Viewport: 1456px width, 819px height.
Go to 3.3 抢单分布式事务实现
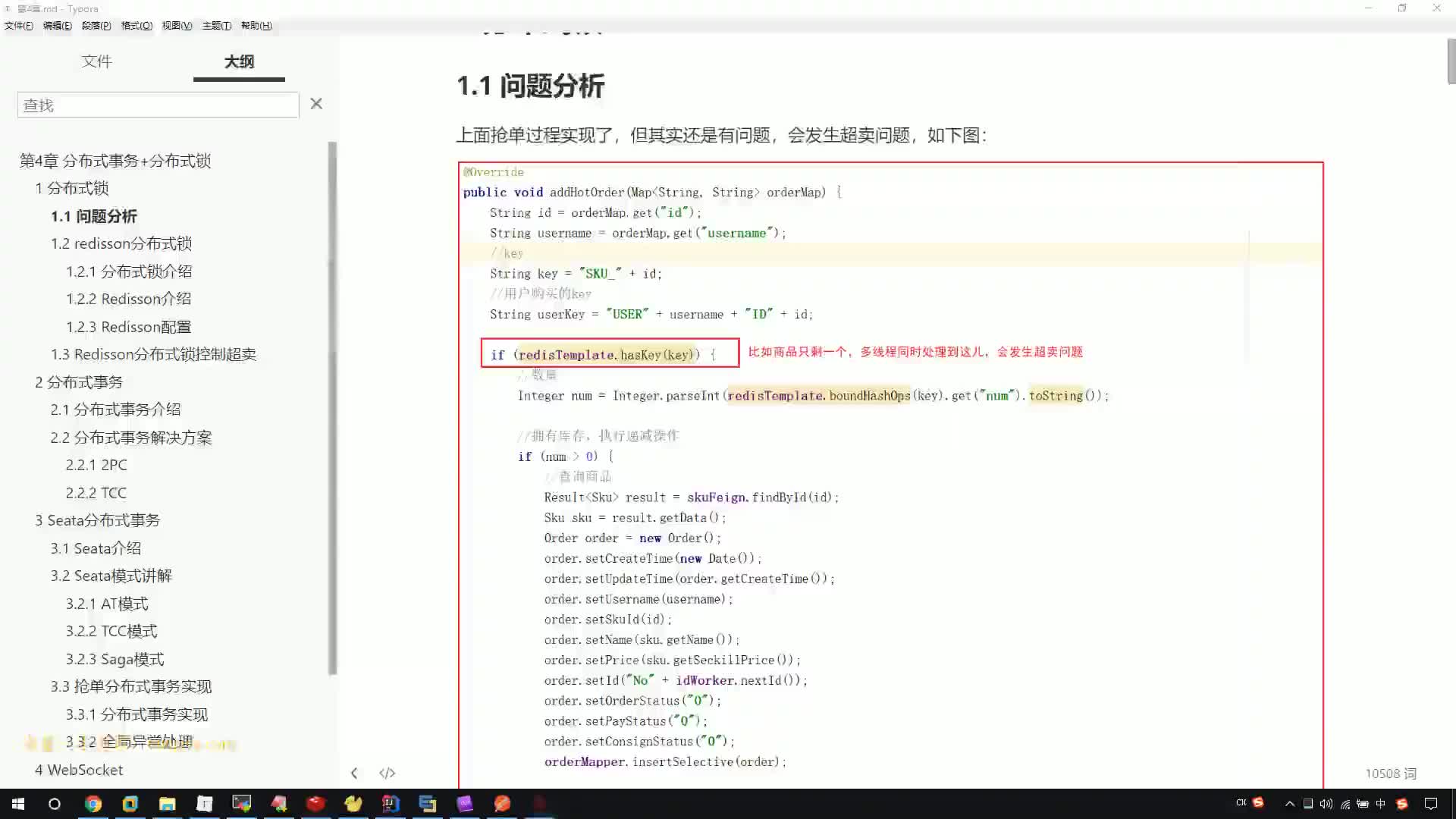[x=131, y=686]
